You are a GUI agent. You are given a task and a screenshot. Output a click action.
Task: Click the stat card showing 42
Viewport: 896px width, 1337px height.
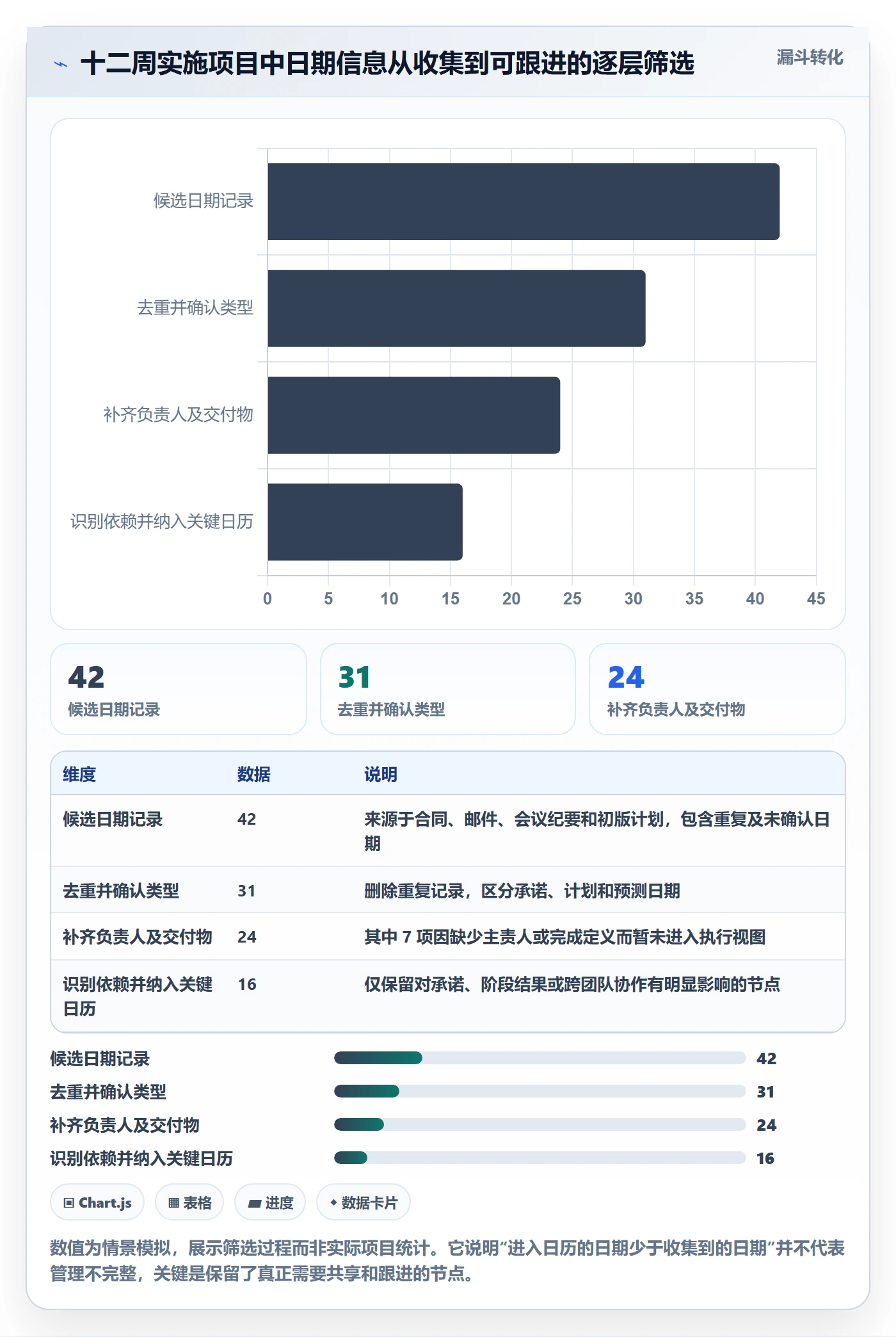tap(179, 689)
